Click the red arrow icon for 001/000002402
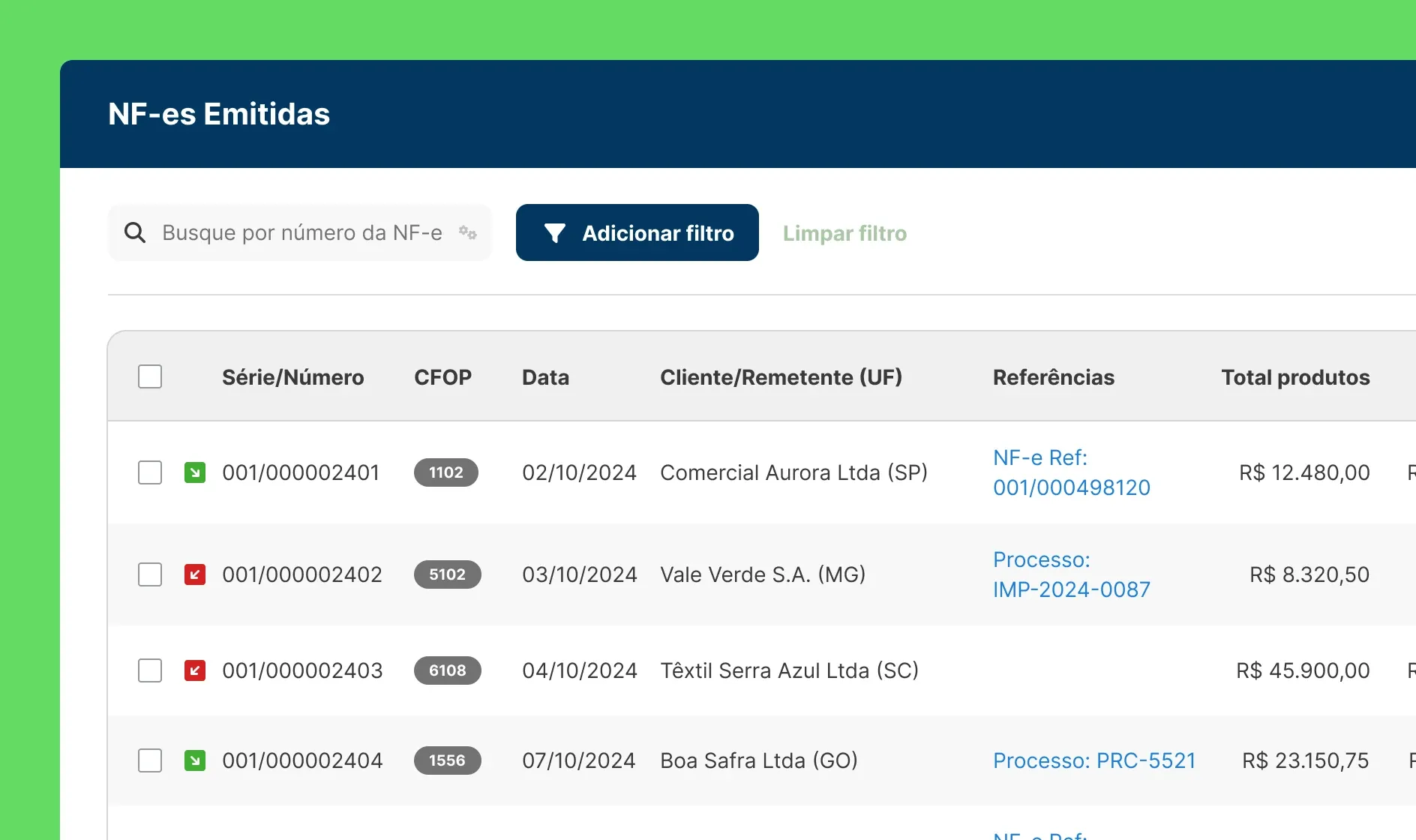 [x=195, y=574]
